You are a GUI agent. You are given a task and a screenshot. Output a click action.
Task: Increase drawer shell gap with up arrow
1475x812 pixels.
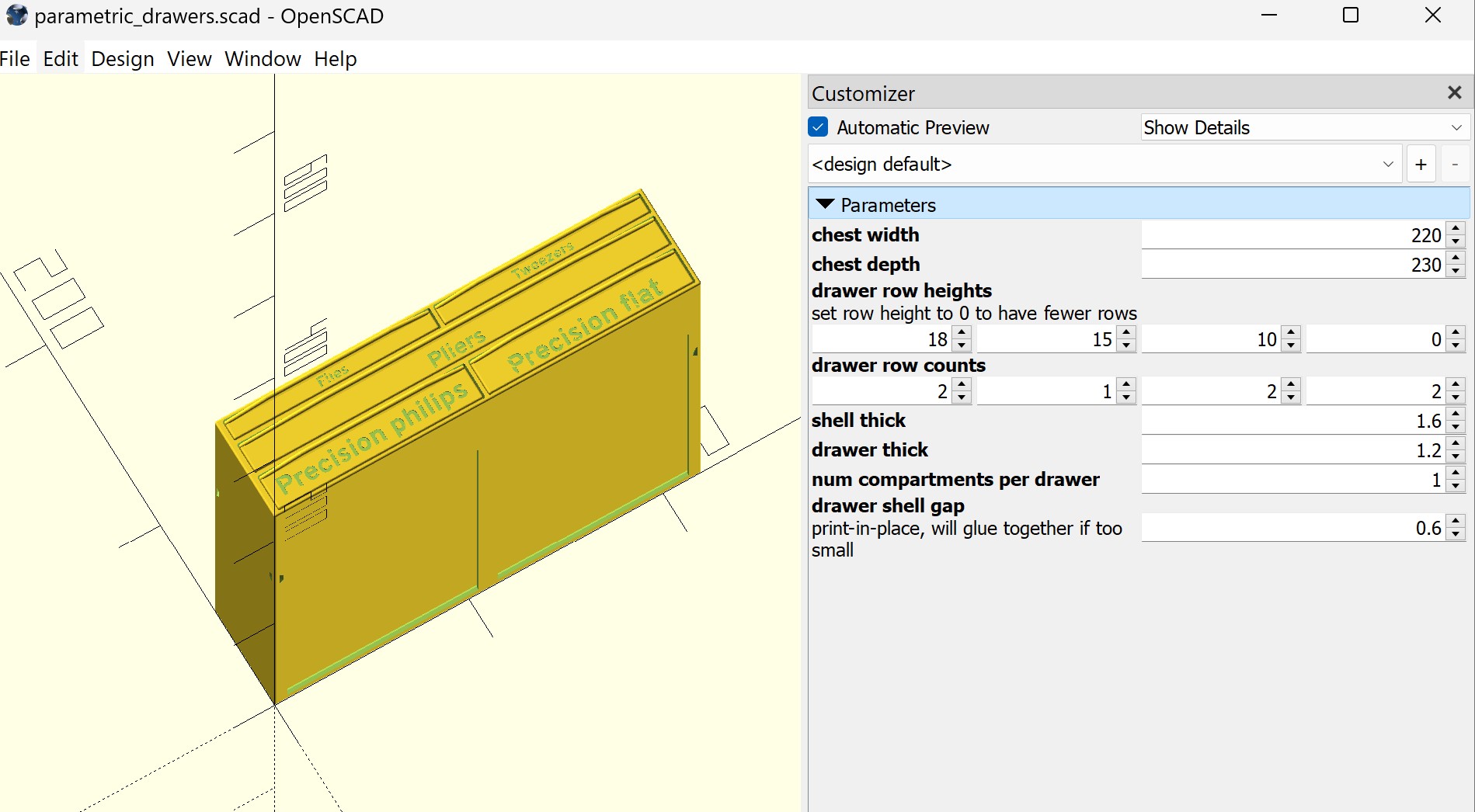coord(1456,521)
